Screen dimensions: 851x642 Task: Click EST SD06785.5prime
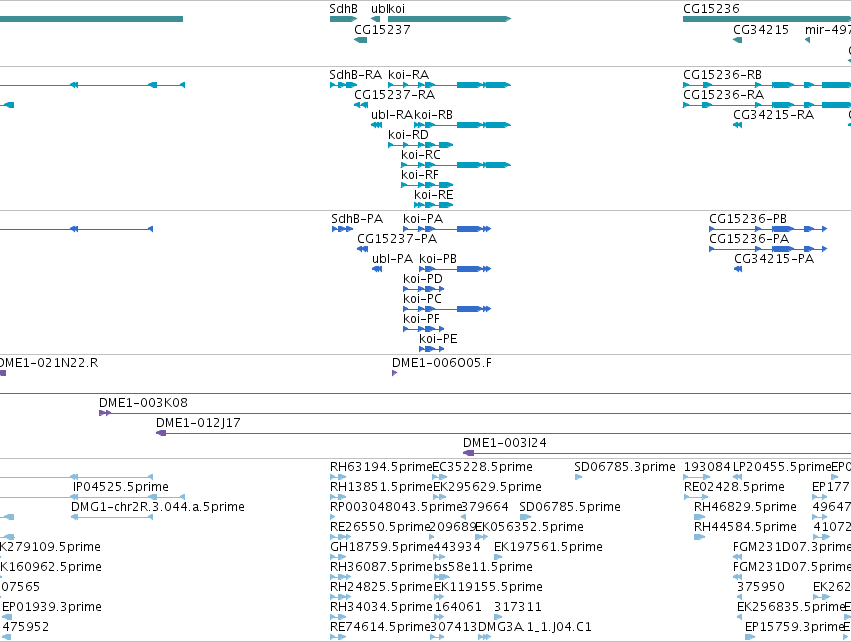(570, 507)
